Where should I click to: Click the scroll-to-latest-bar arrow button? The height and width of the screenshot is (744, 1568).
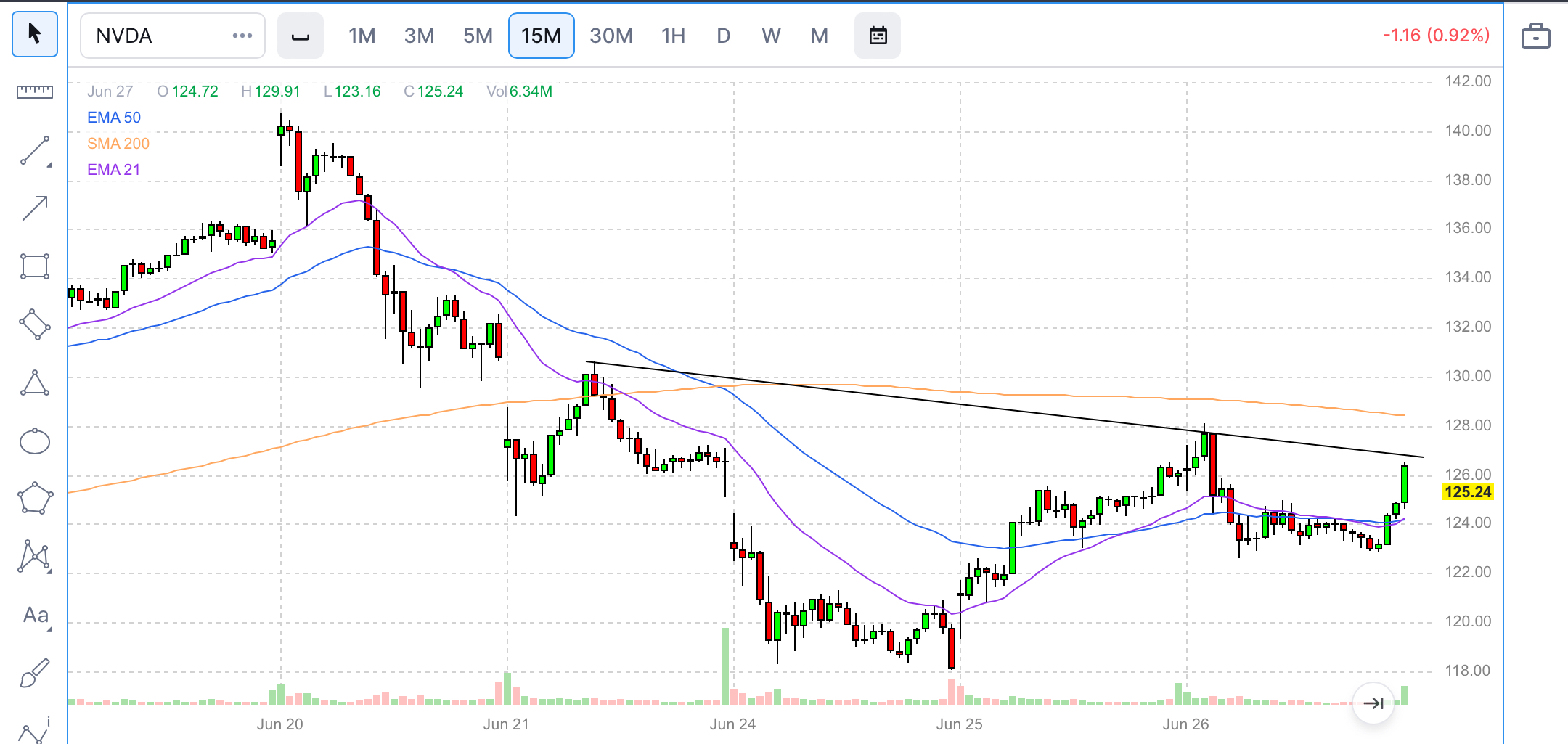click(x=1374, y=703)
